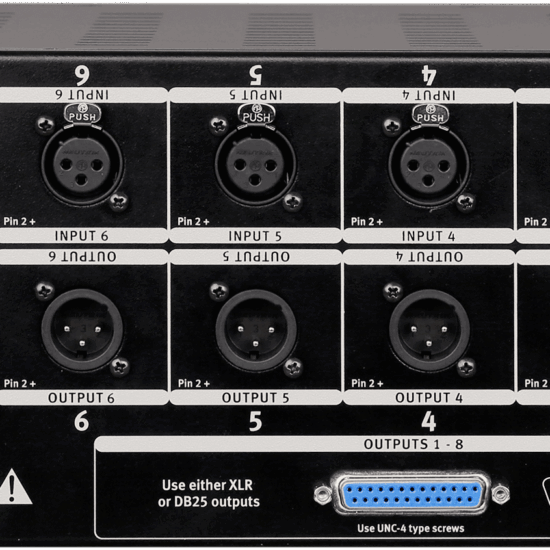Click the PUSH release tab on INPUT 4
Screen dimensions: 550x550
coord(430,114)
